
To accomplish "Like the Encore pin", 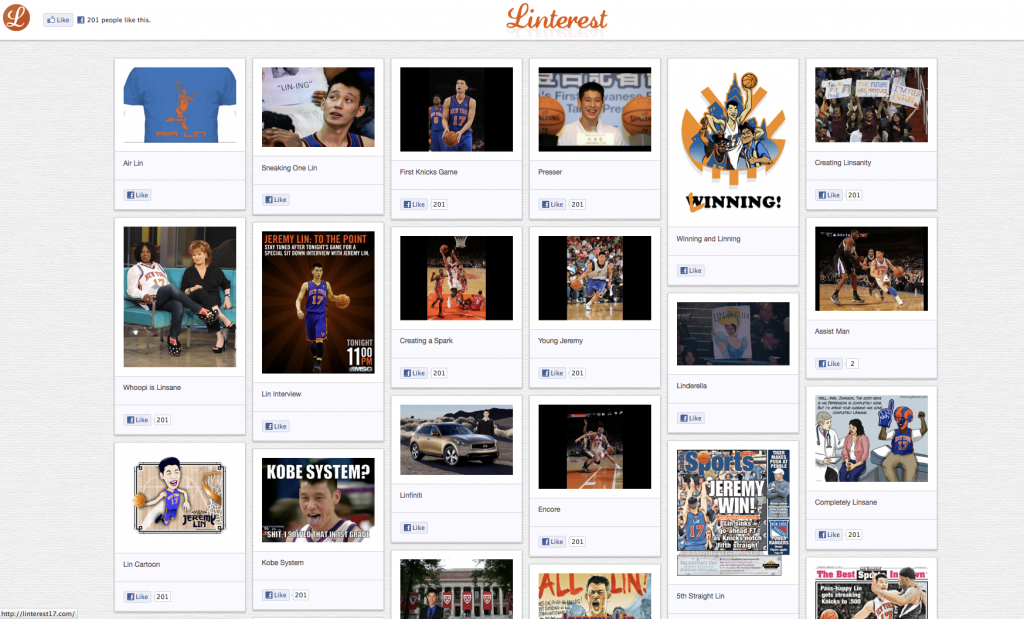I will click(552, 541).
